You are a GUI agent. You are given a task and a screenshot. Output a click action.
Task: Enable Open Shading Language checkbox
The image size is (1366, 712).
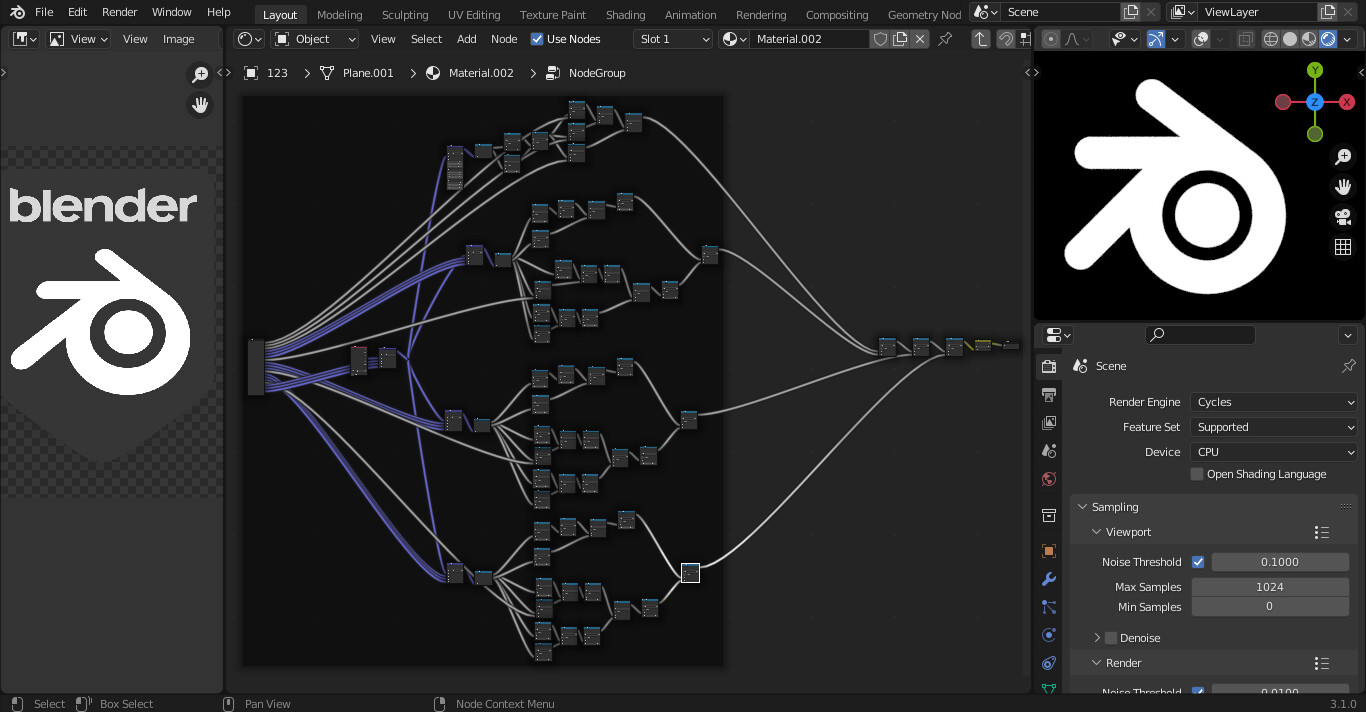click(x=1197, y=474)
